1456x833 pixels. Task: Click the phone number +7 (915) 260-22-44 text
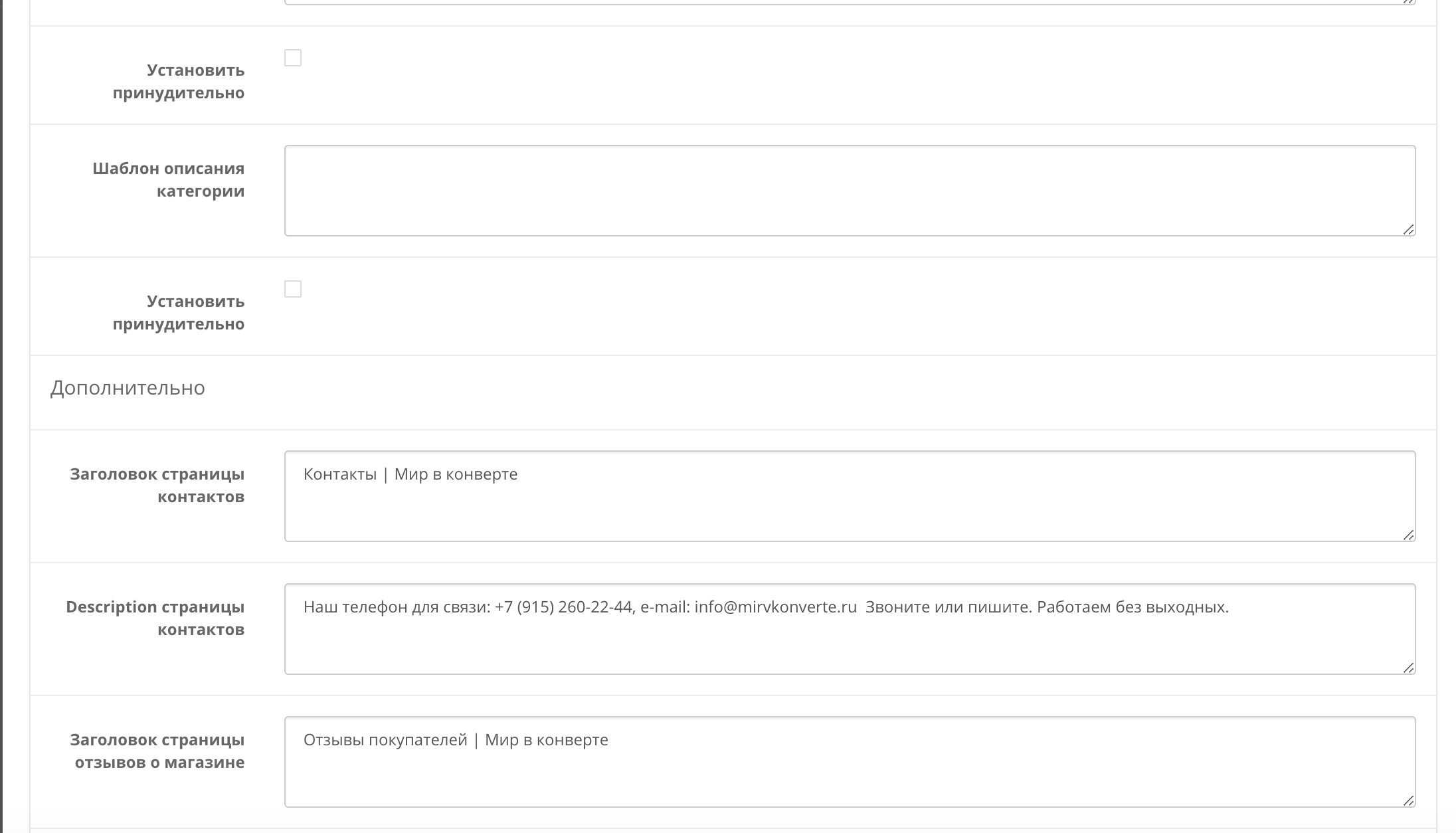click(563, 607)
